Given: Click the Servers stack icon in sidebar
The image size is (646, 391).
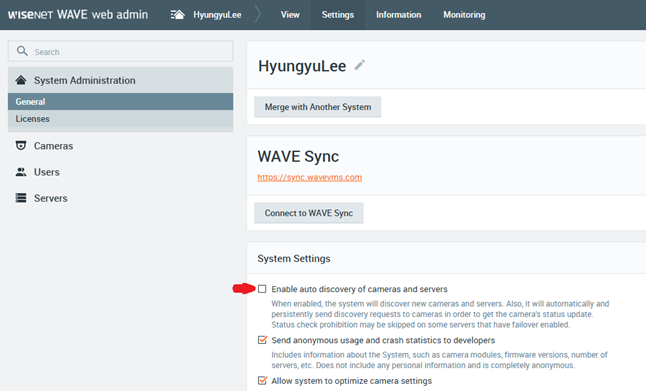Looking at the screenshot, I should (21, 198).
